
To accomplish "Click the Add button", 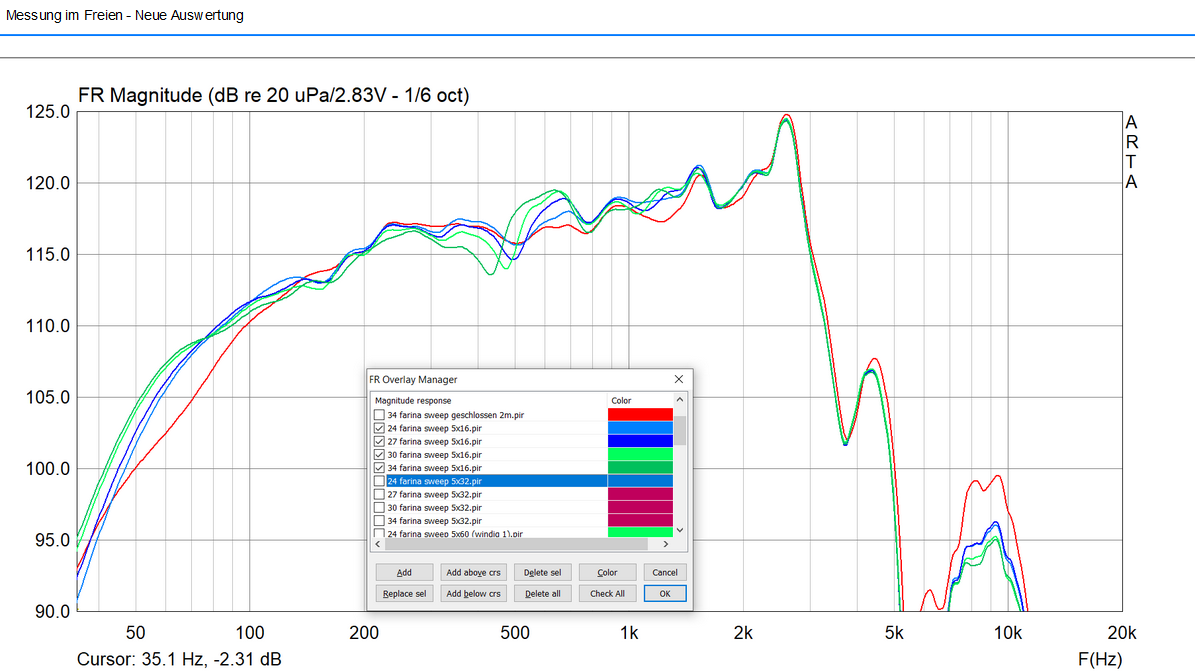I will click(x=404, y=572).
